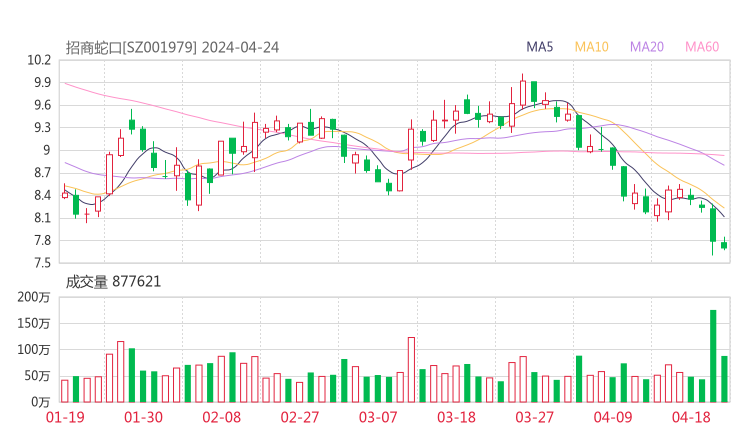Screen dimensions: 740x440
Task: Click the 7.8 price axis label
Action: point(42,241)
